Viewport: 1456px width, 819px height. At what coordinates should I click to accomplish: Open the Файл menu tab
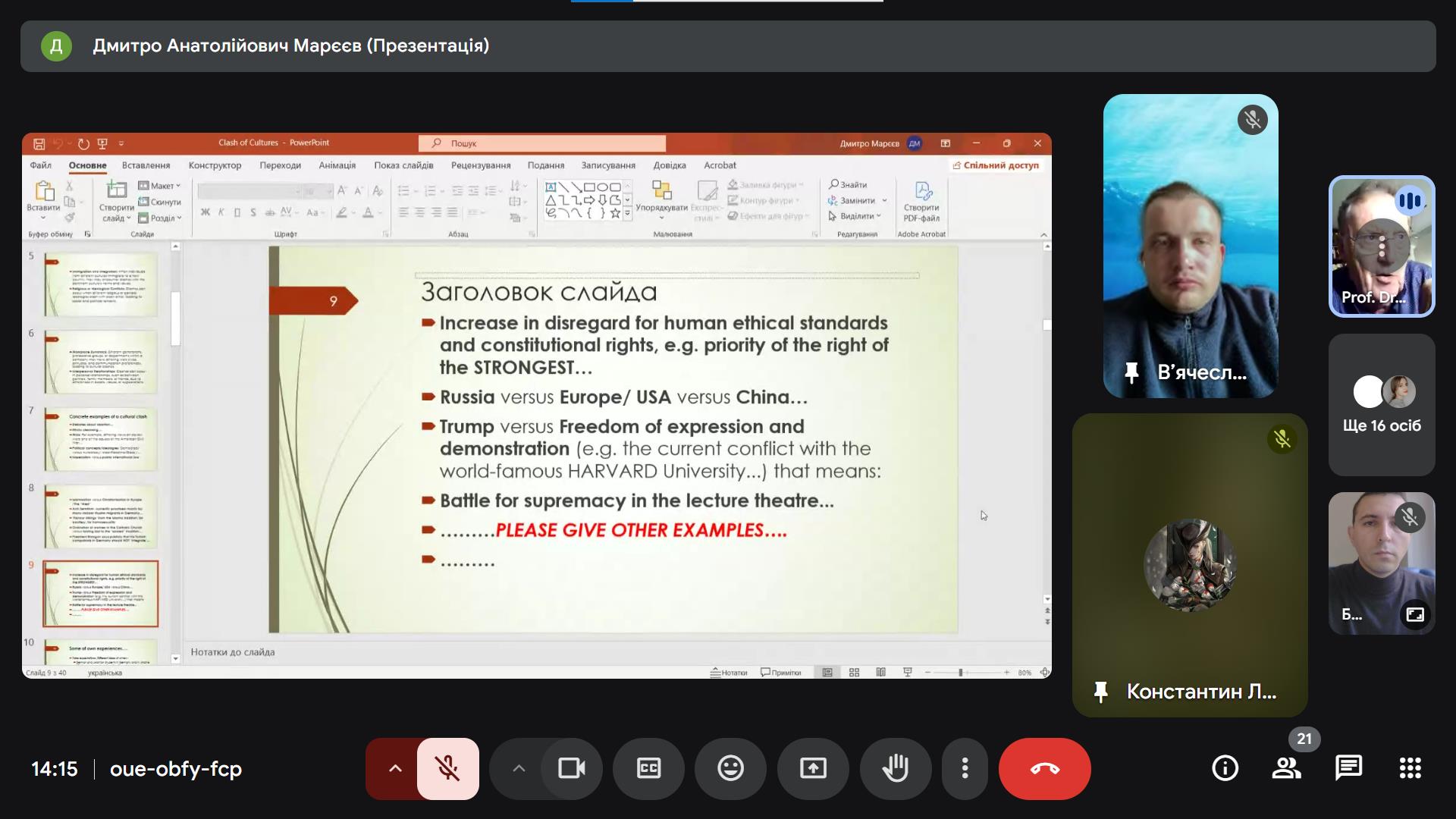41,165
